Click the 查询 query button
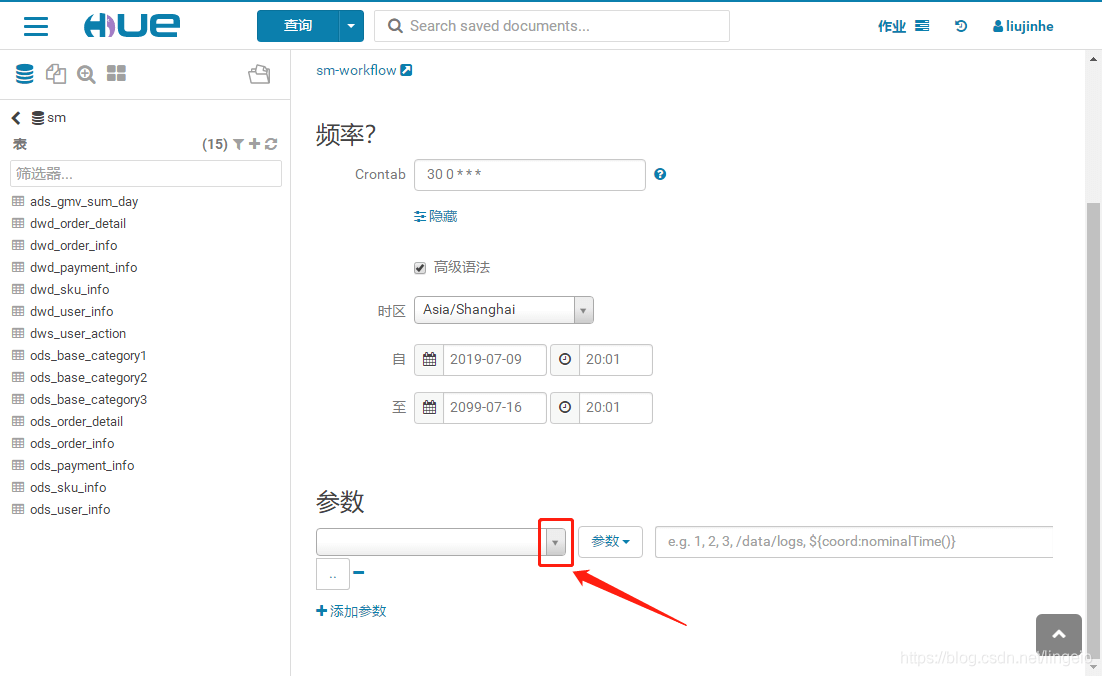 298,26
